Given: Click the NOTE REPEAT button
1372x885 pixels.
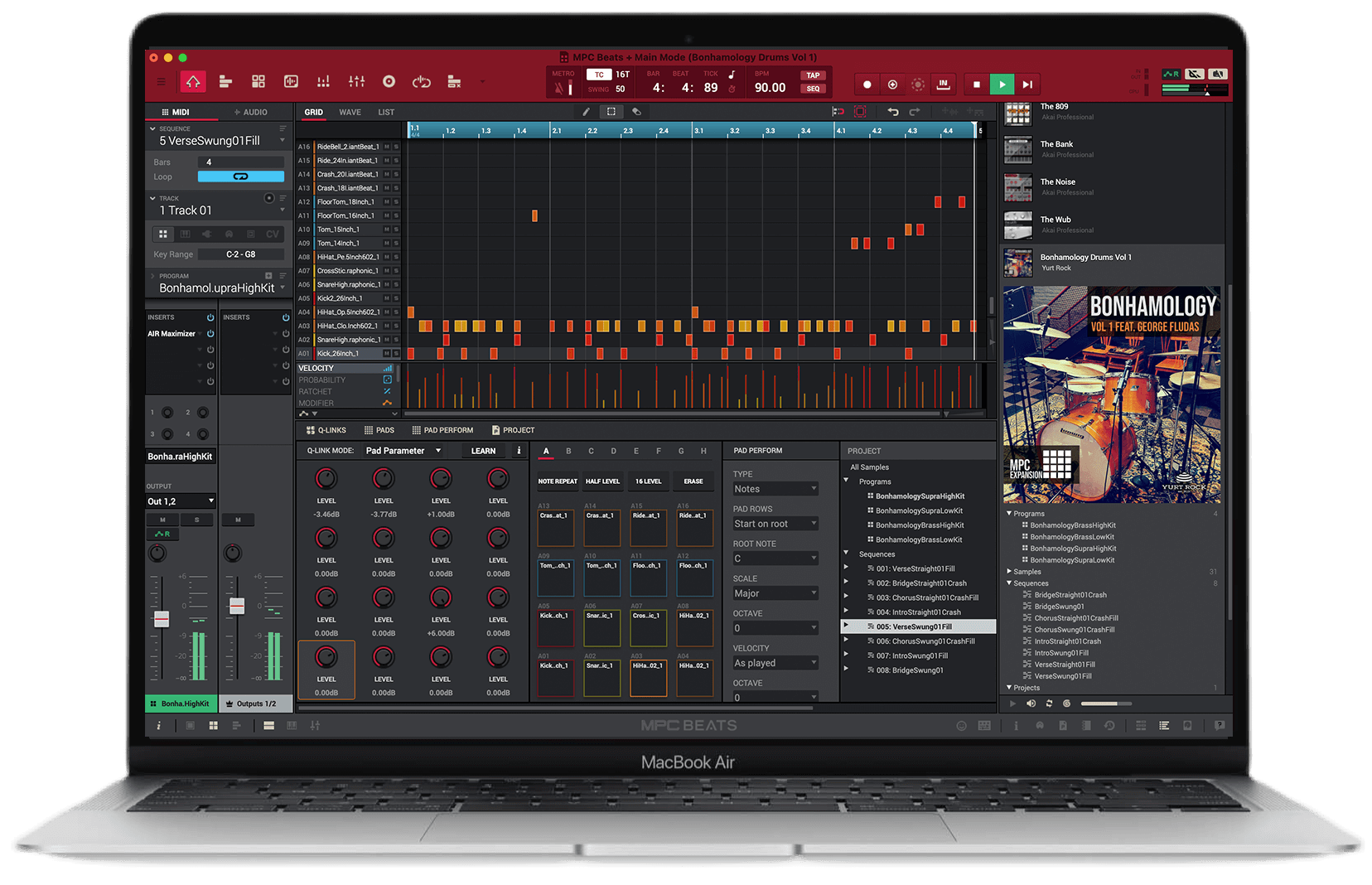Looking at the screenshot, I should click(558, 481).
